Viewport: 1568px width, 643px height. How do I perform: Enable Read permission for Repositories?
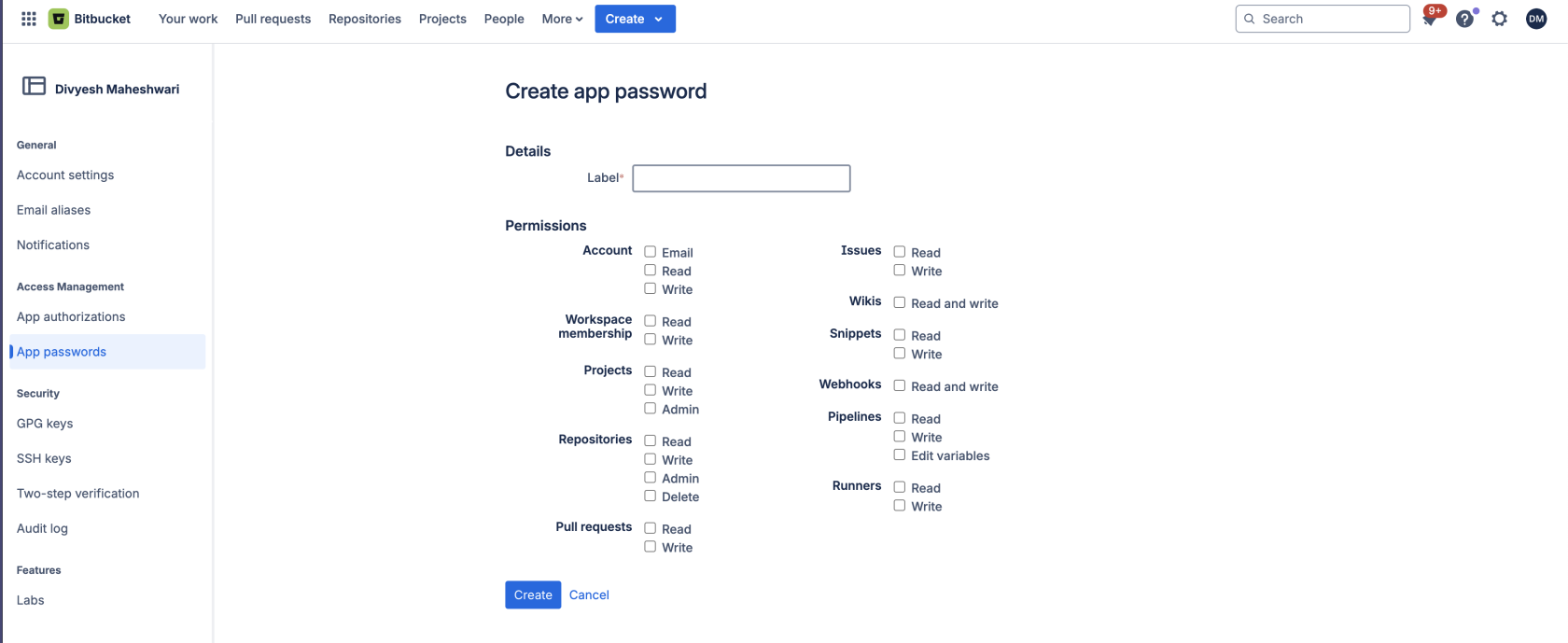pos(650,440)
